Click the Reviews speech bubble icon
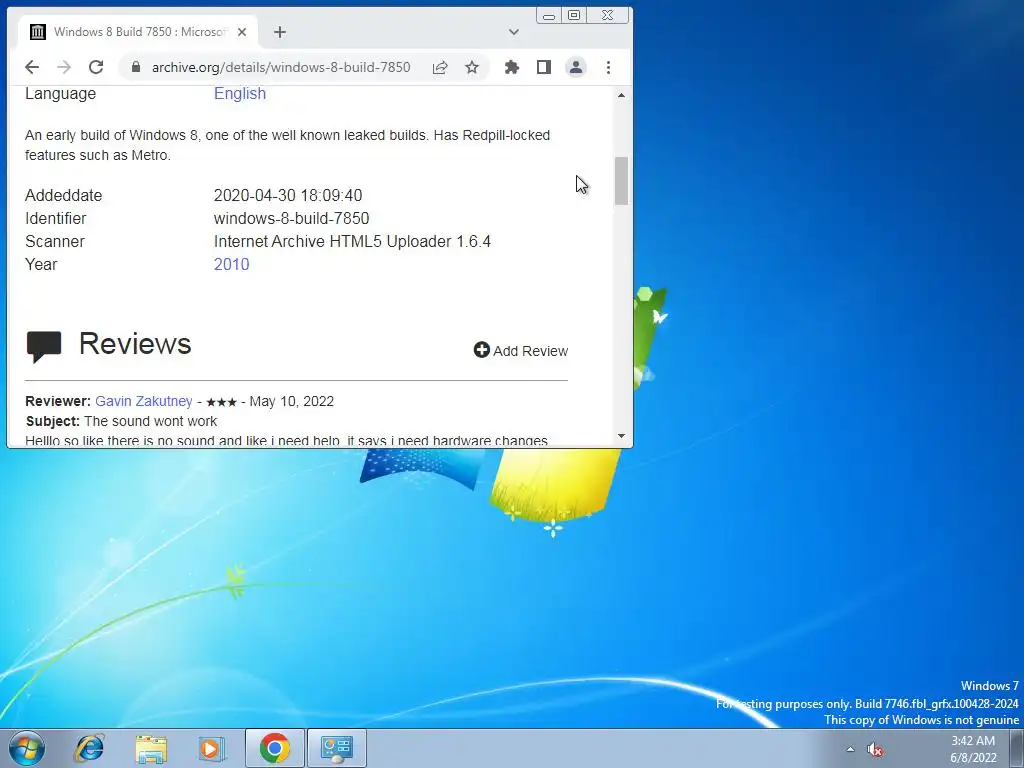Viewport: 1024px width, 768px height. coord(44,346)
